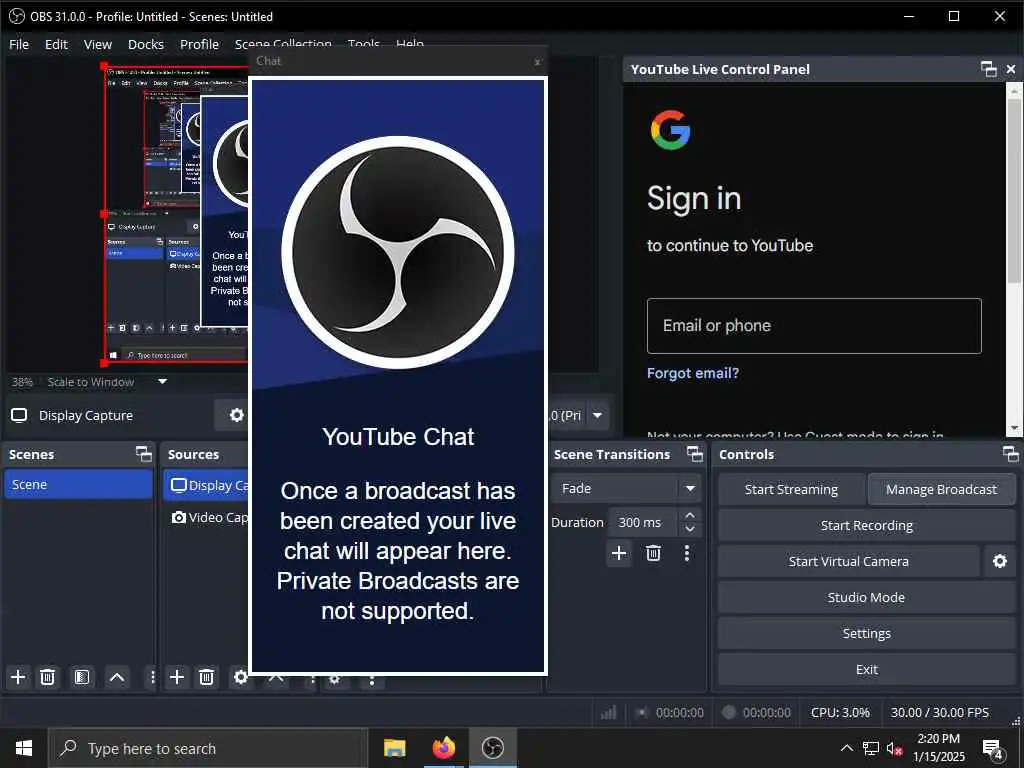Image resolution: width=1024 pixels, height=768 pixels.
Task: Open the Fade transition dropdown
Action: (690, 488)
